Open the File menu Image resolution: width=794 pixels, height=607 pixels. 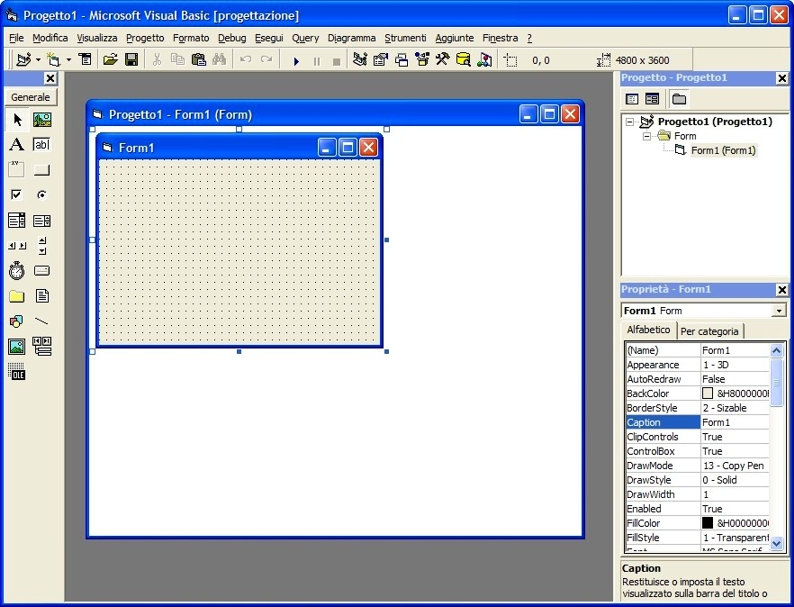[16, 38]
